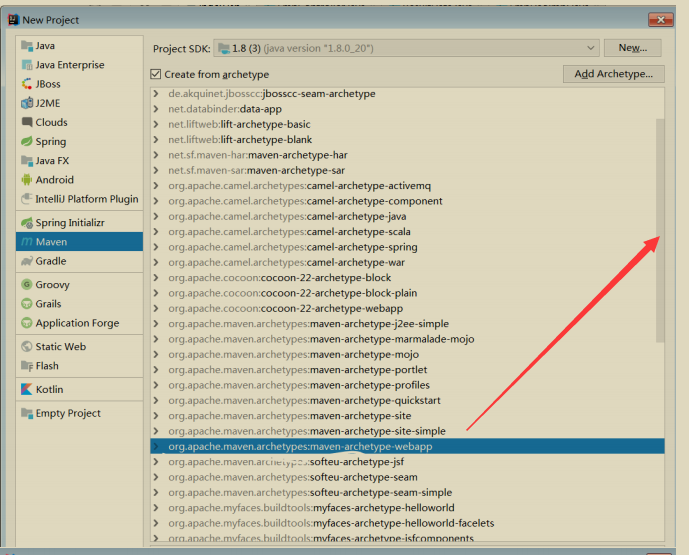
Task: Click the Flash icon
Action: click(27, 366)
